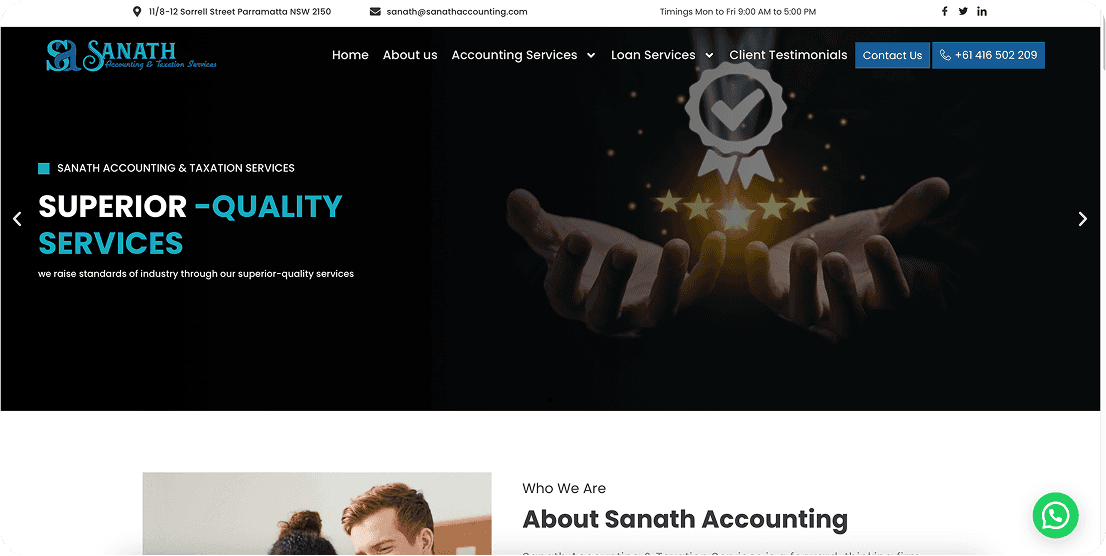Click the envelope email icon

(375, 11)
